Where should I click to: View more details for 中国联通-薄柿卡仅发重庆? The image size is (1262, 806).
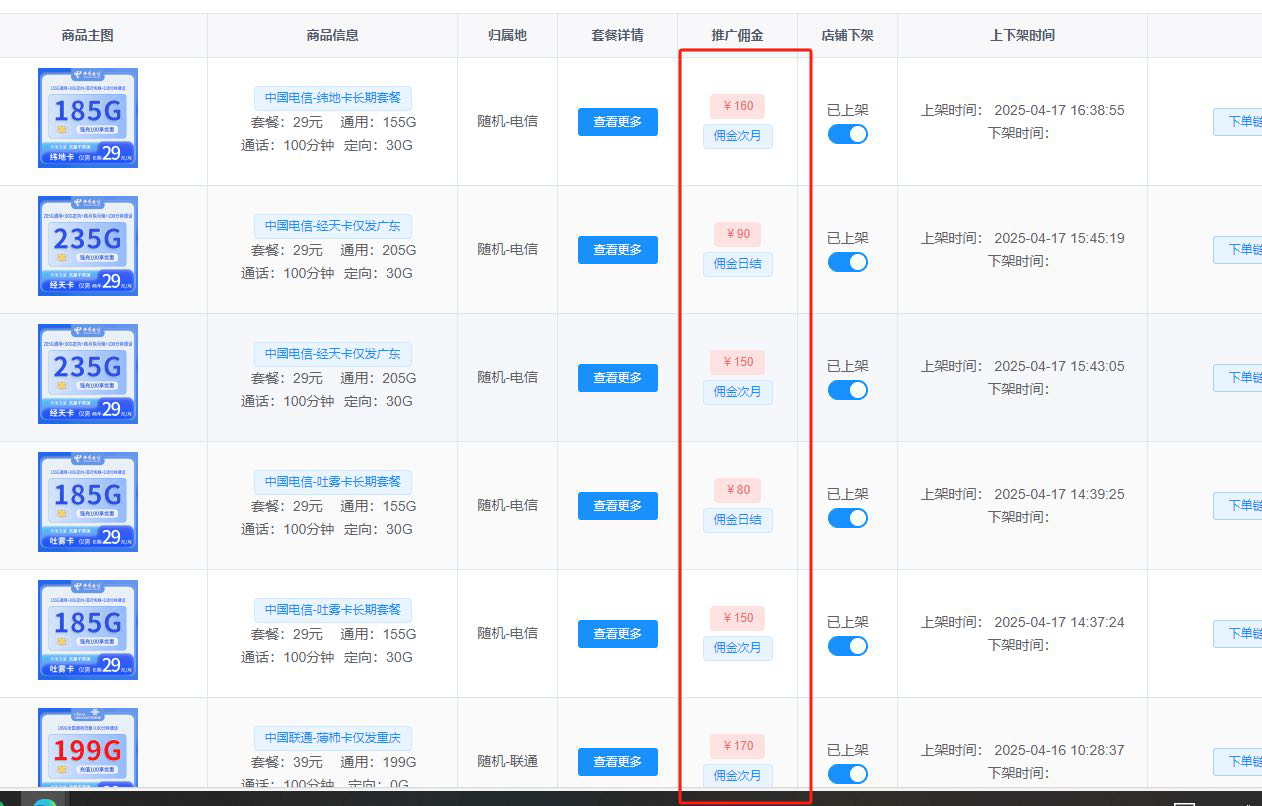pyautogui.click(x=618, y=762)
